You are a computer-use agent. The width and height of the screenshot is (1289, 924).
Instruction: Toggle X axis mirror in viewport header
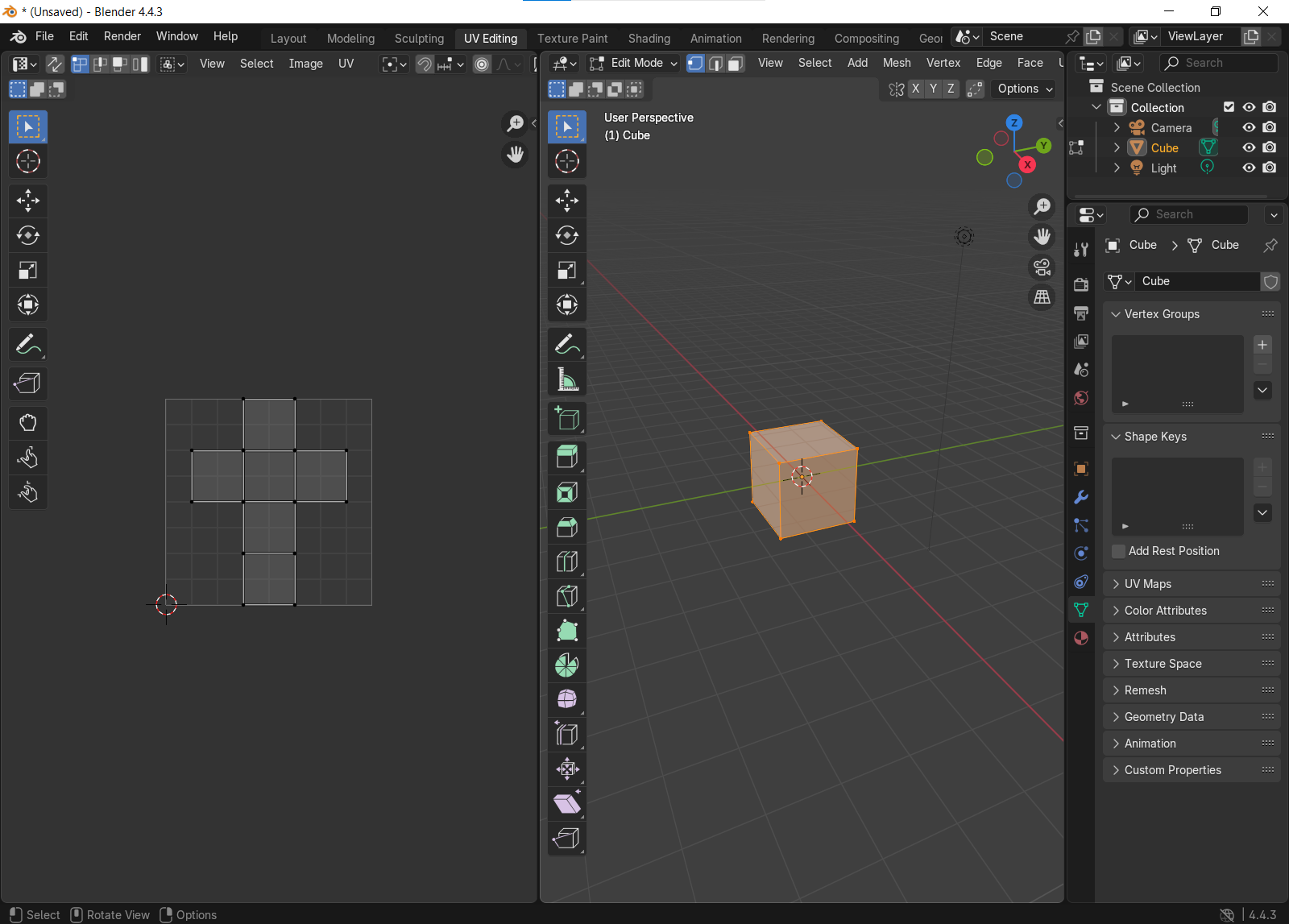click(915, 89)
